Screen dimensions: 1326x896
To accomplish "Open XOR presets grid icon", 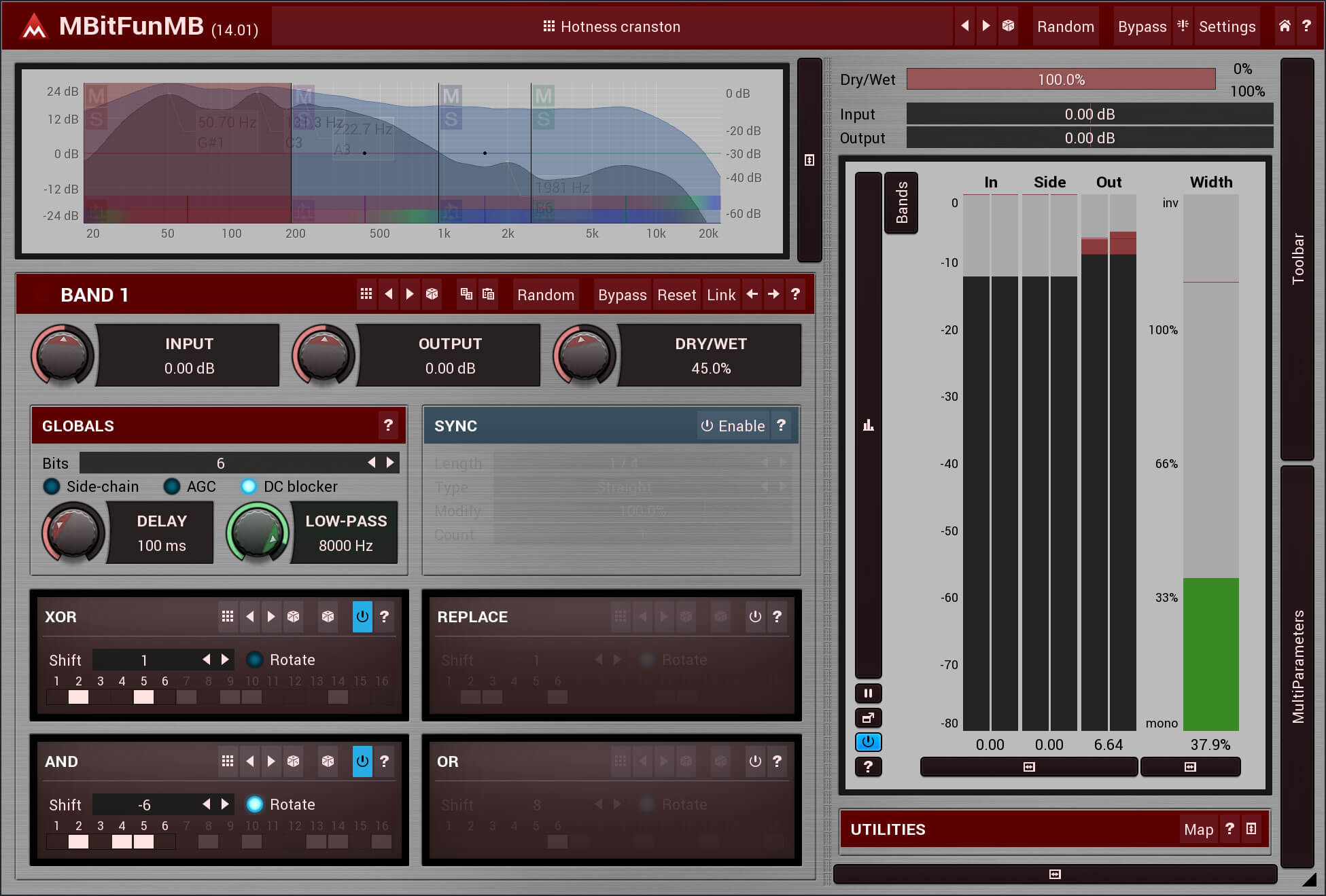I will pos(228,616).
